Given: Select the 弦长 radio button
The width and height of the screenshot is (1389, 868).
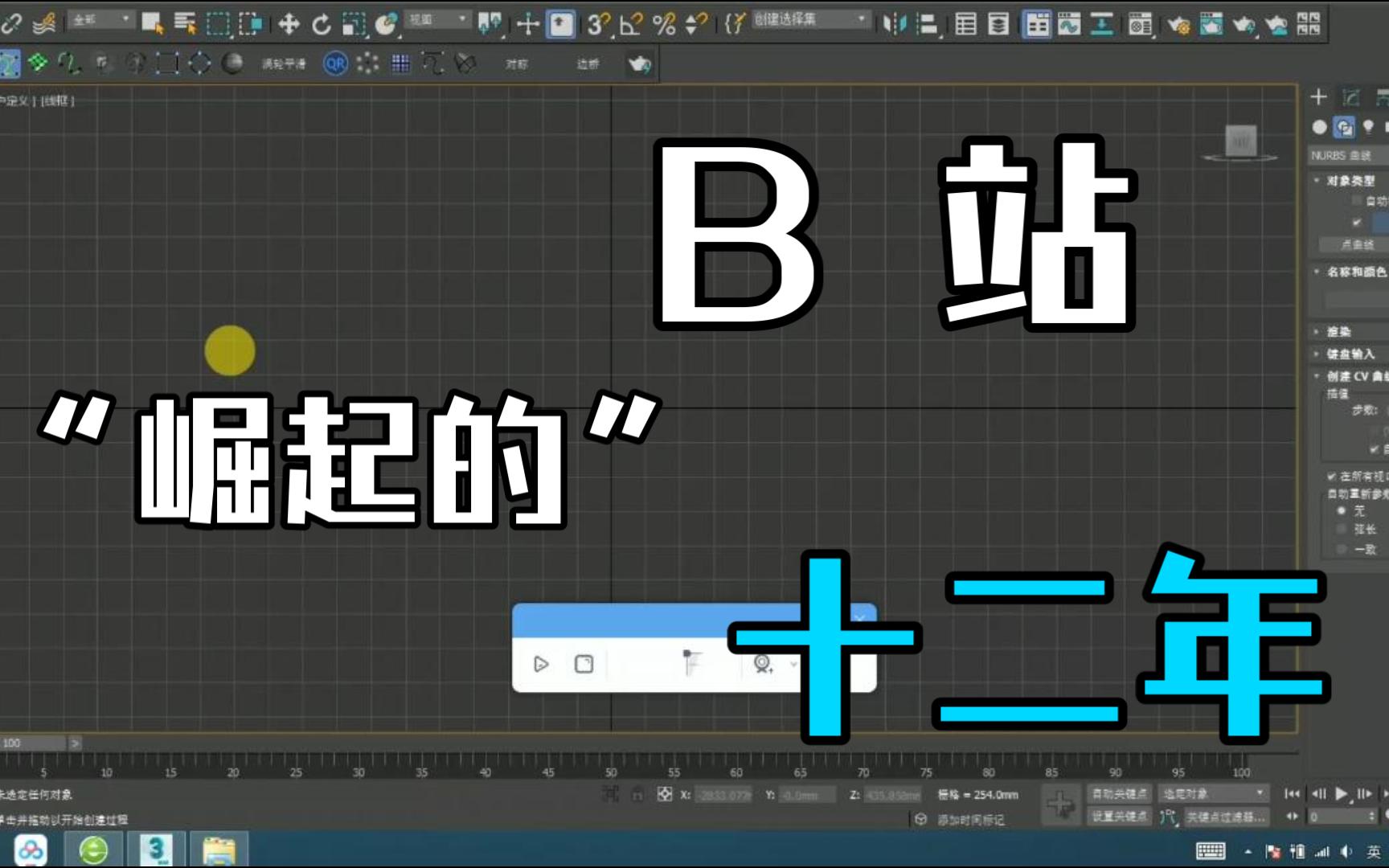Looking at the screenshot, I should point(1342,529).
